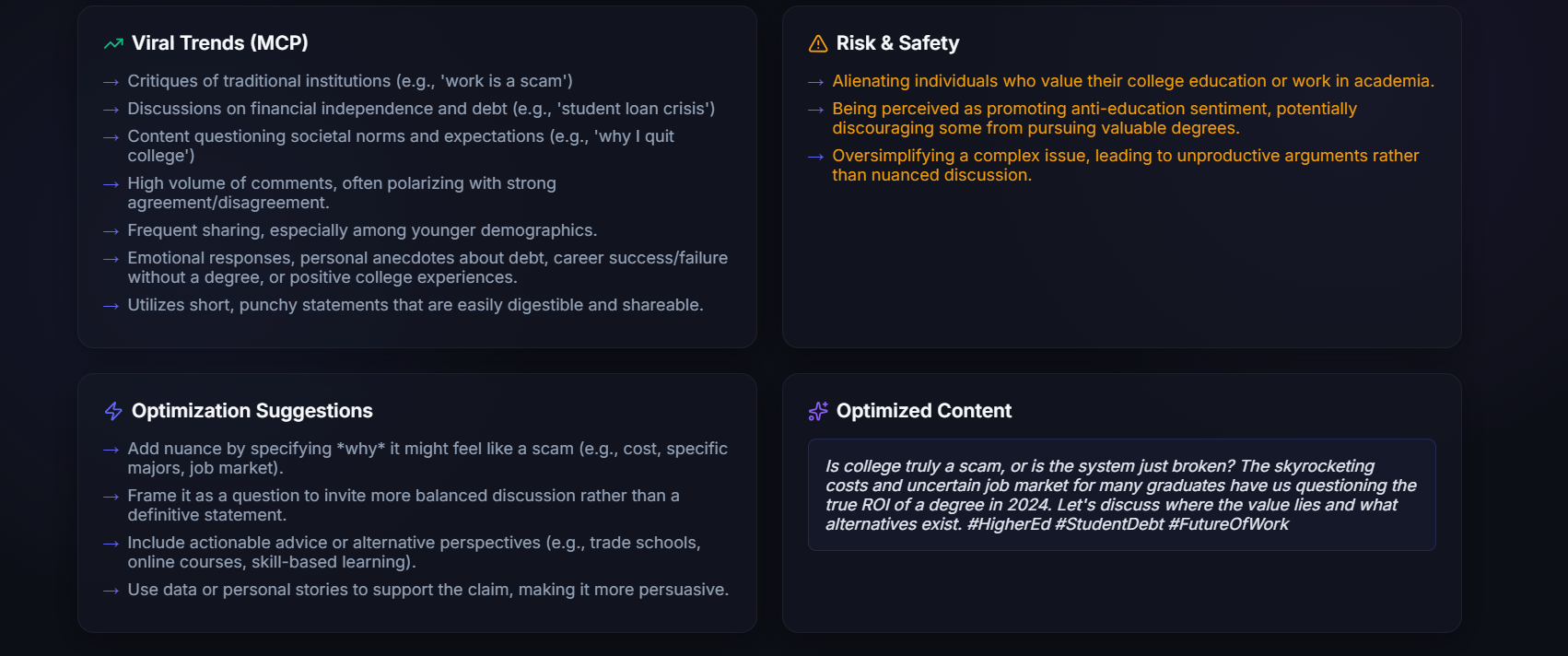Image resolution: width=1568 pixels, height=656 pixels.
Task: Click the 'student loan crisis' trend line
Action: tap(421, 109)
